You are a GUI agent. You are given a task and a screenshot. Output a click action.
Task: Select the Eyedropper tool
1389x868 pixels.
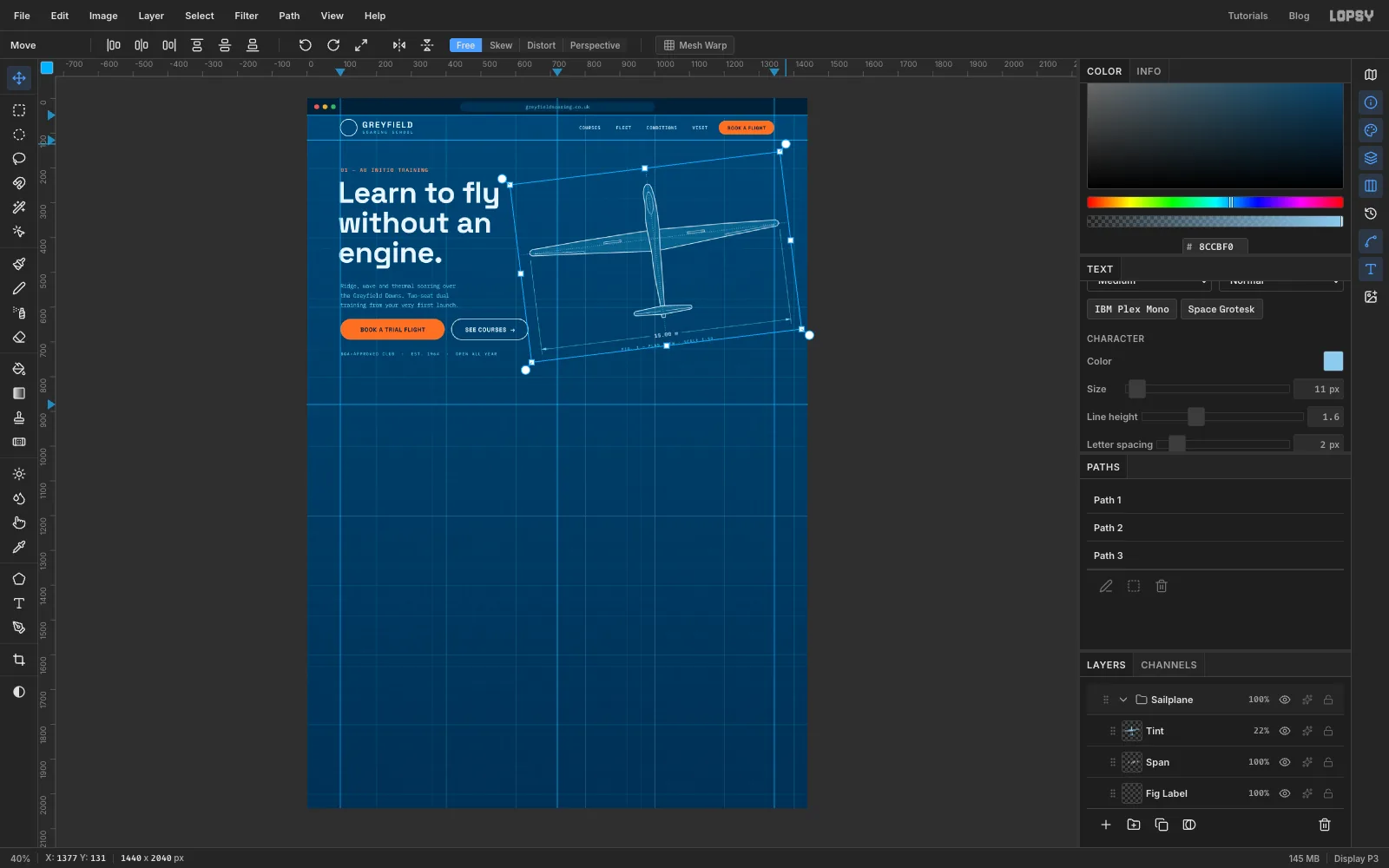(19, 547)
